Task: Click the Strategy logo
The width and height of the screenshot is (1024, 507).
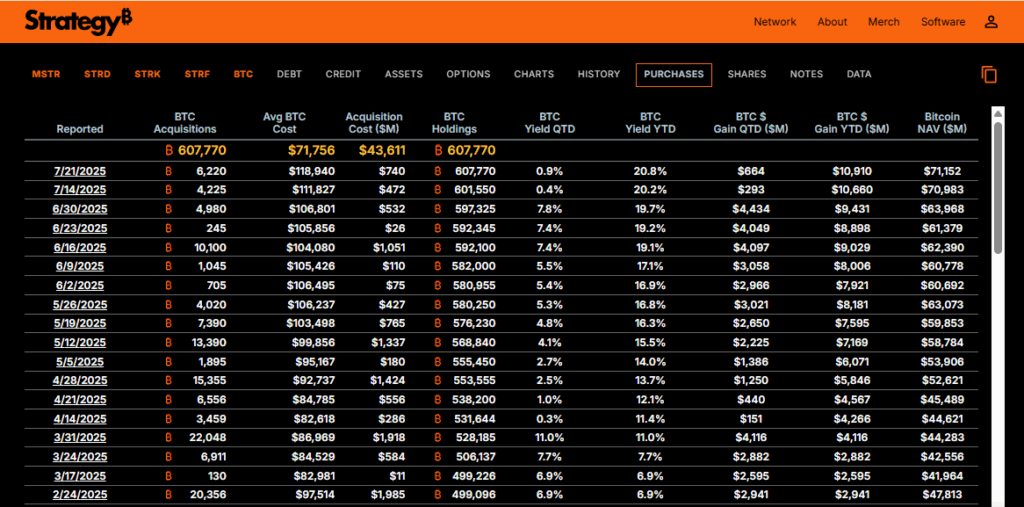Action: coord(78,22)
